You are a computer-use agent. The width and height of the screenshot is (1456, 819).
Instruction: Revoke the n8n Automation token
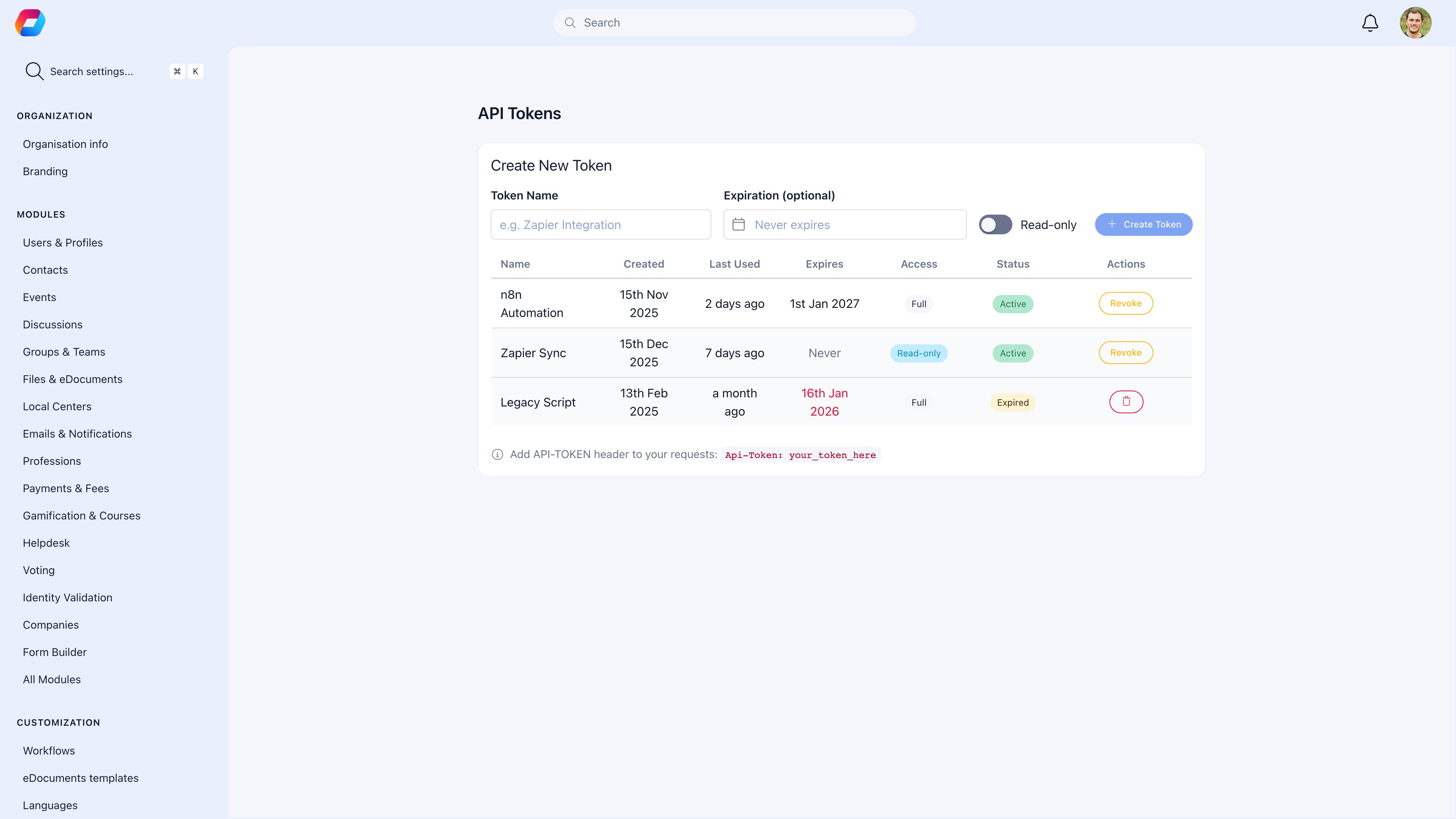click(1126, 303)
